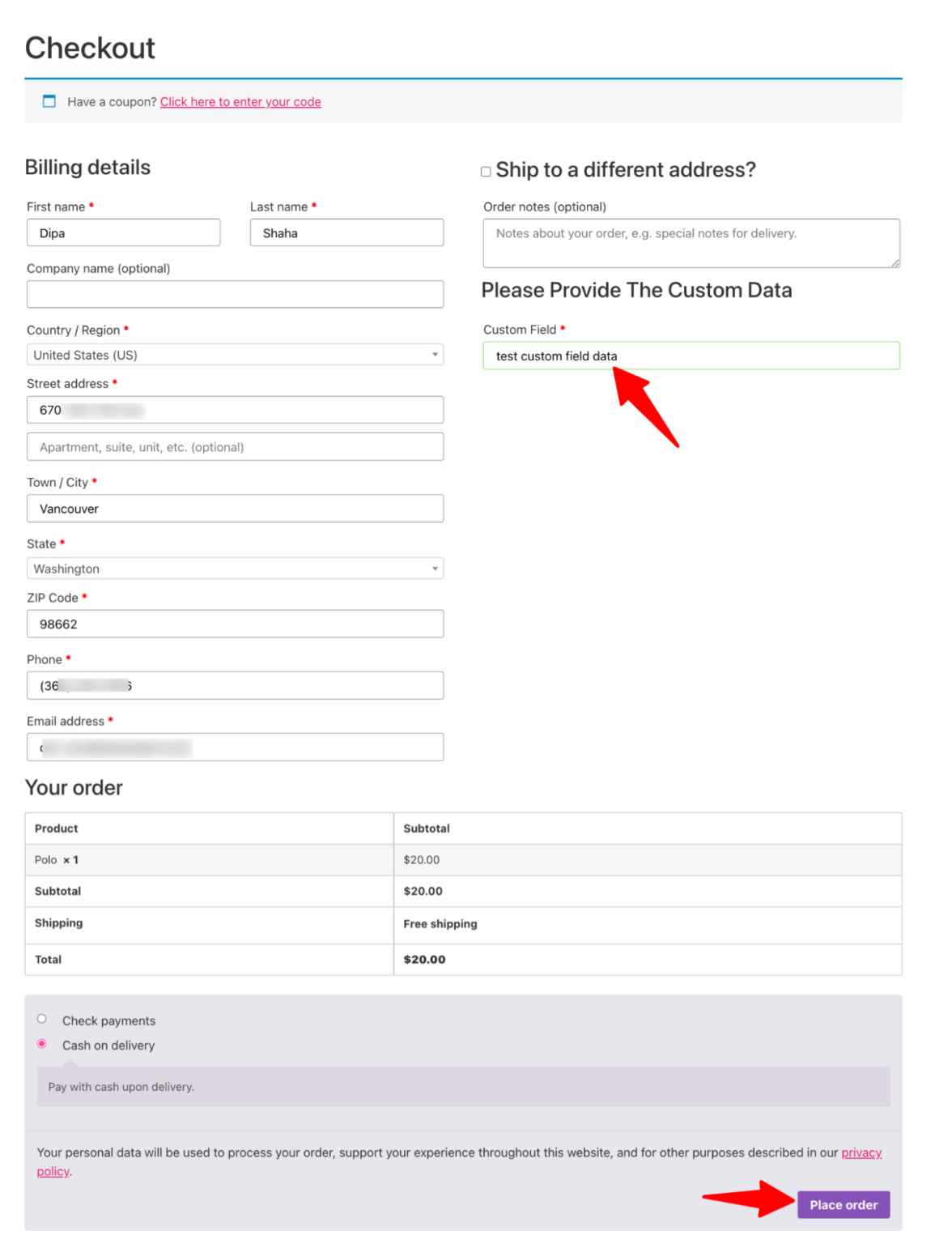Click the Last name field containing Shaha

tap(346, 232)
